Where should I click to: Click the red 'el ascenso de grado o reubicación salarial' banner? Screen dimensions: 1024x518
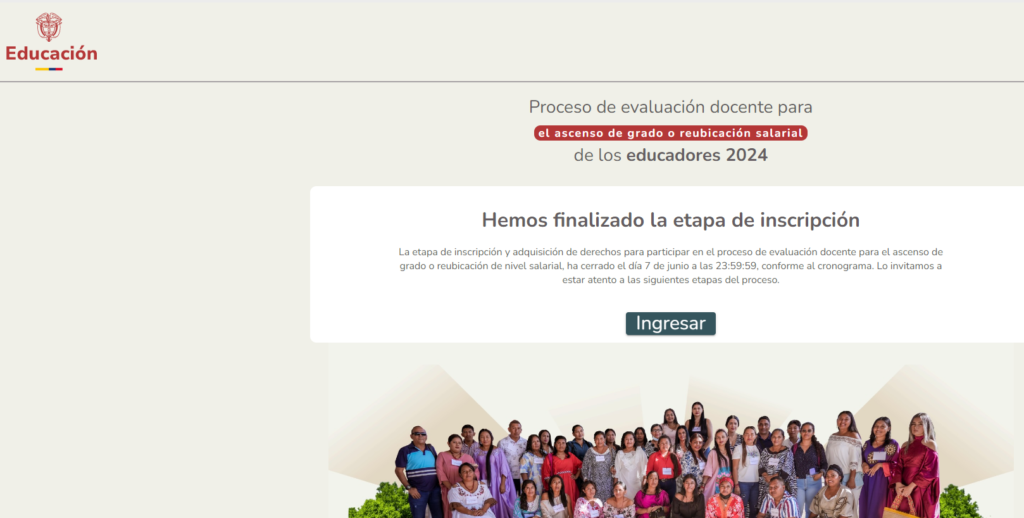(670, 133)
